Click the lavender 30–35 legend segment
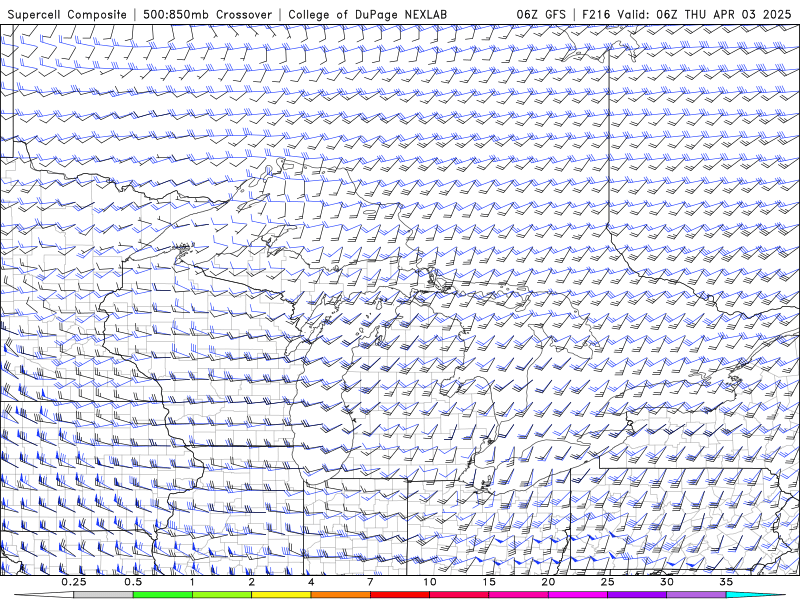800x600 pixels. point(696,595)
